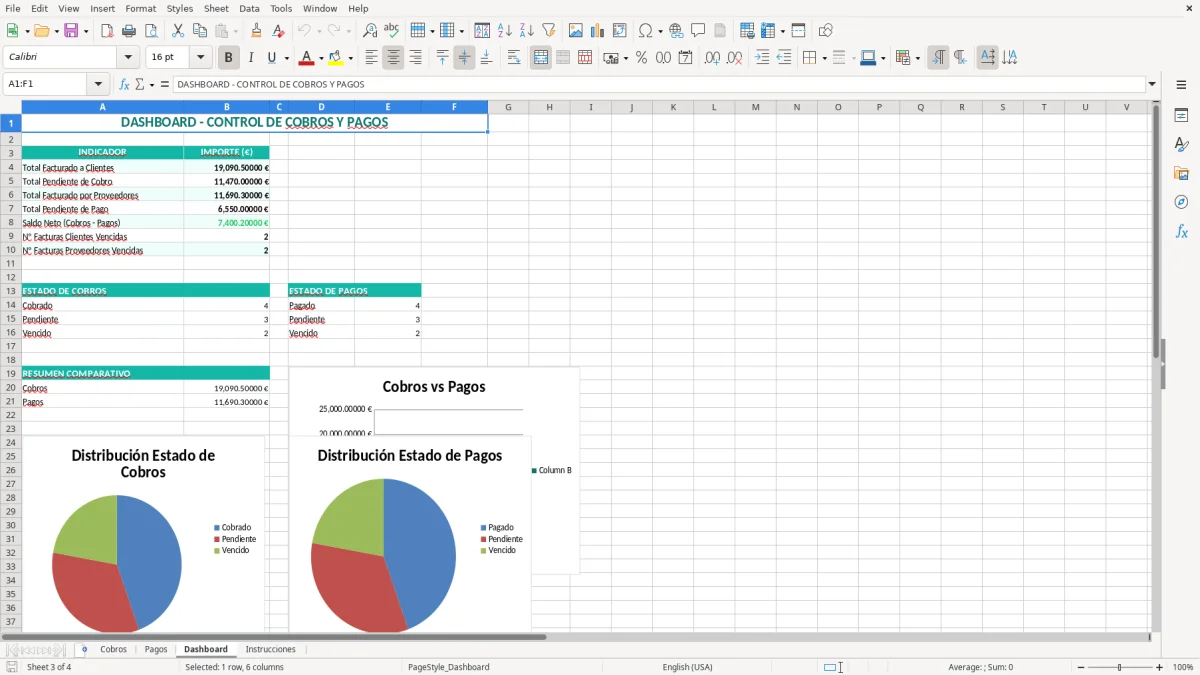The height and width of the screenshot is (675, 1200).
Task: Open the Font Color dropdown arrow
Action: 320,58
